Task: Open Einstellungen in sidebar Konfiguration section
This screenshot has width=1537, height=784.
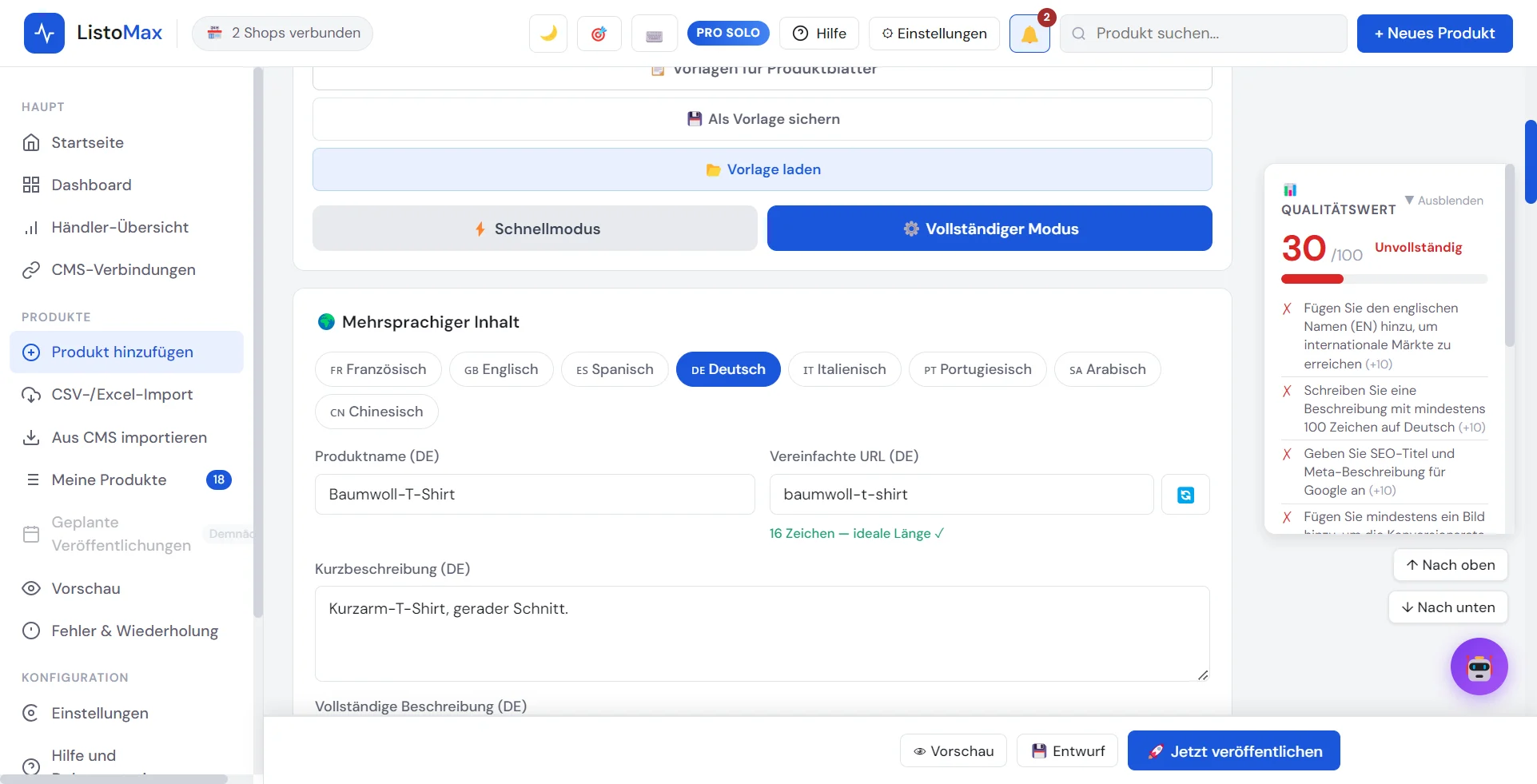Action: 126,713
